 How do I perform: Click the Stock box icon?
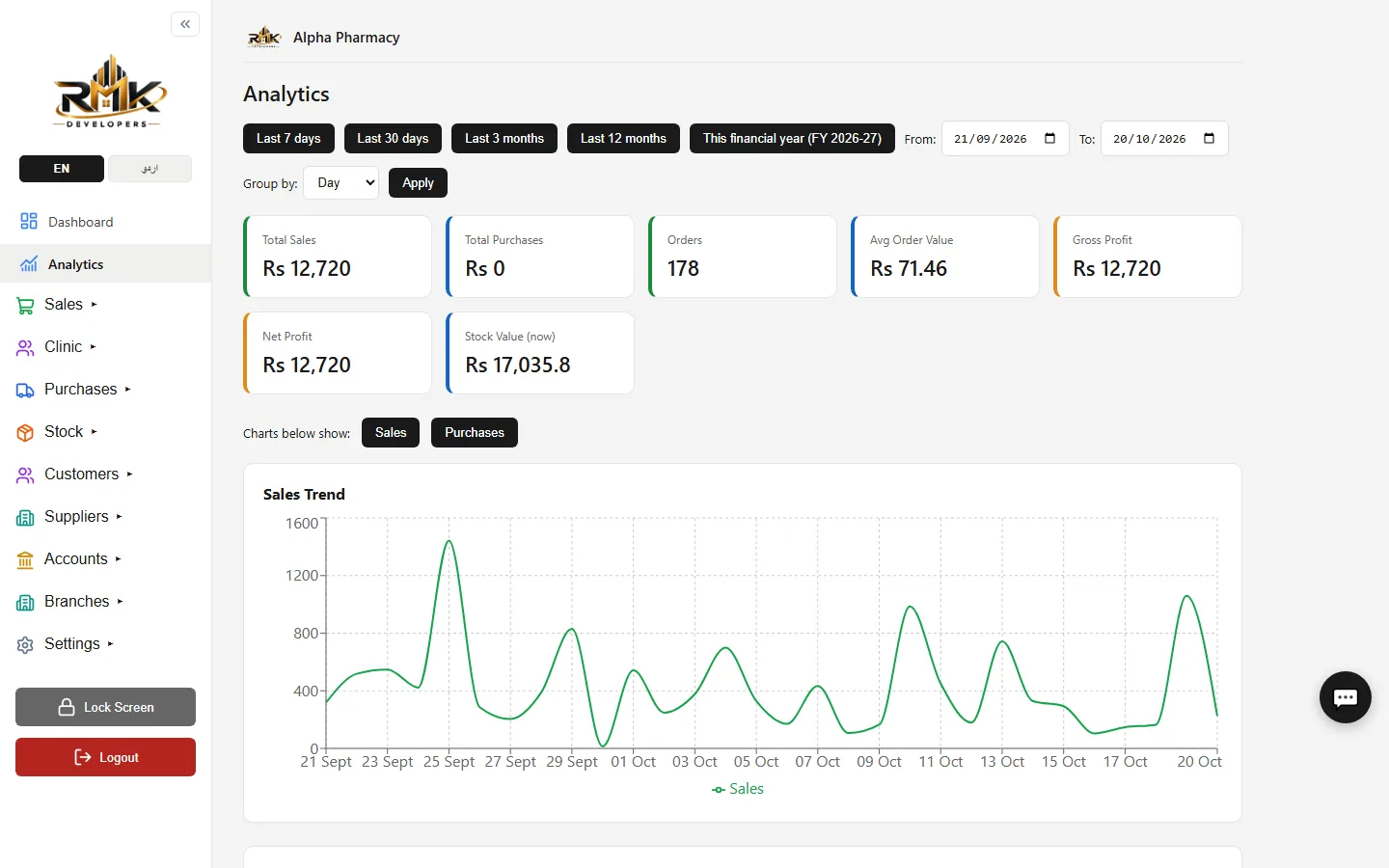pos(25,433)
